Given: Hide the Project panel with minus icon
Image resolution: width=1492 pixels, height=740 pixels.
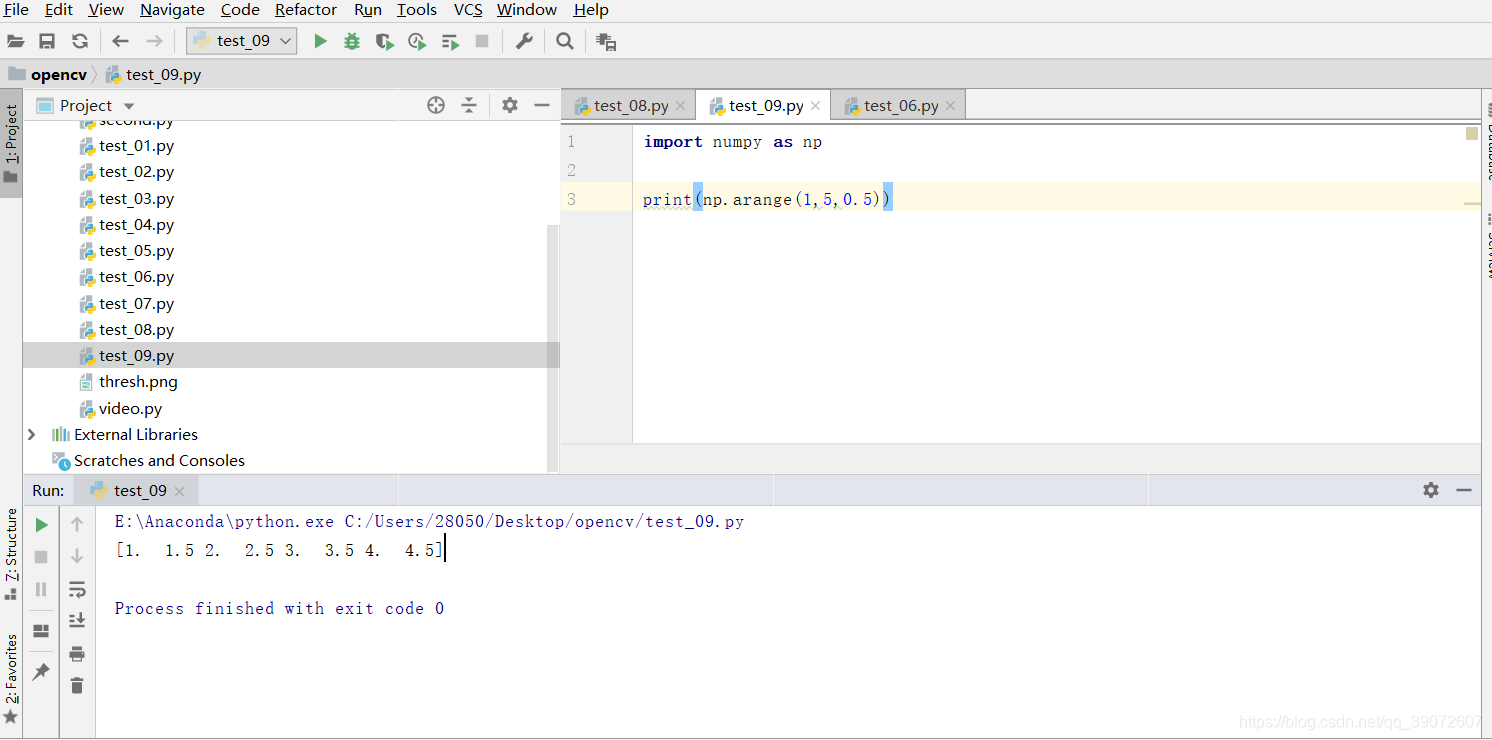Looking at the screenshot, I should coord(542,105).
